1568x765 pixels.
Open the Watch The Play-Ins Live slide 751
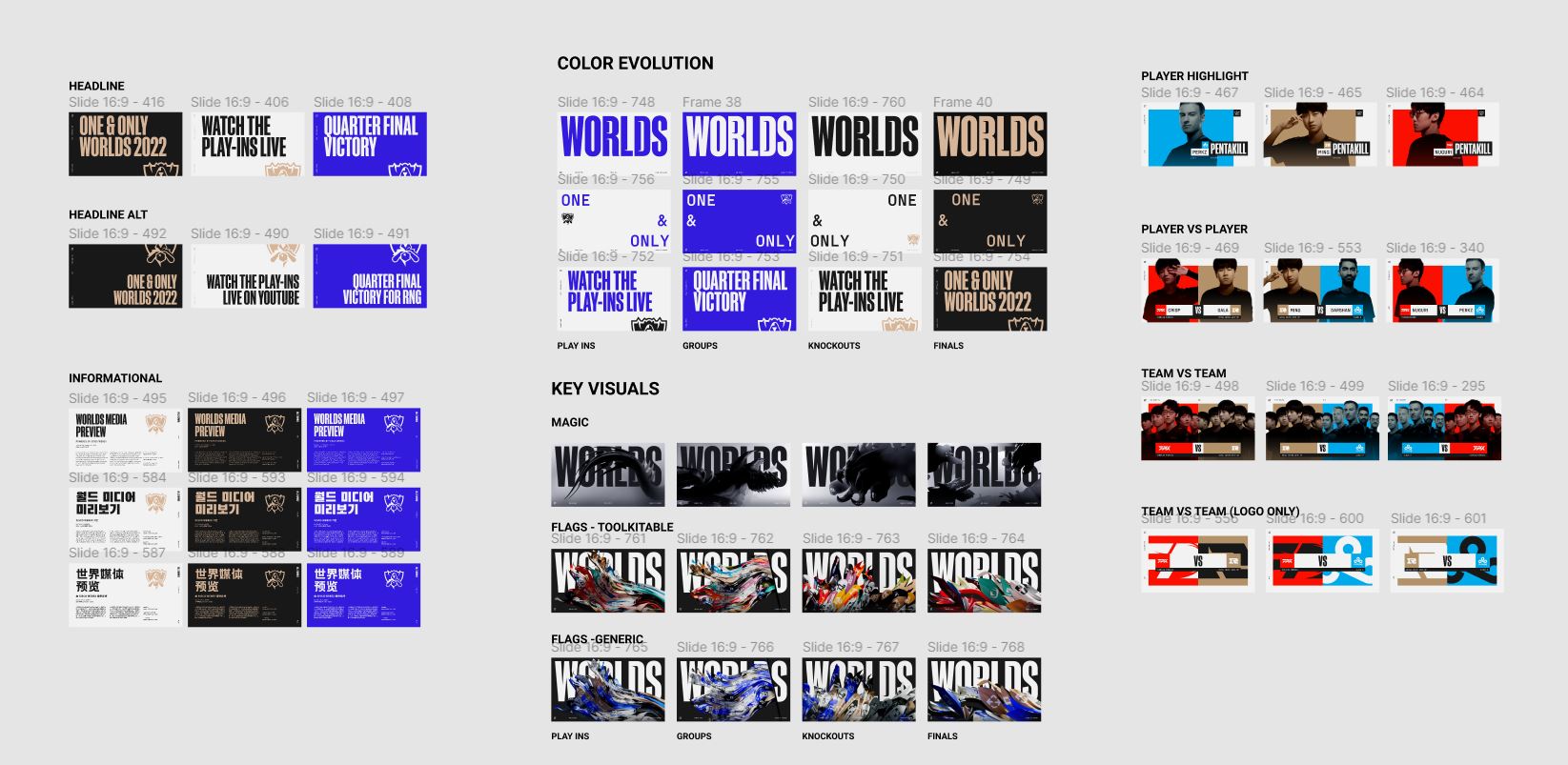click(x=865, y=298)
